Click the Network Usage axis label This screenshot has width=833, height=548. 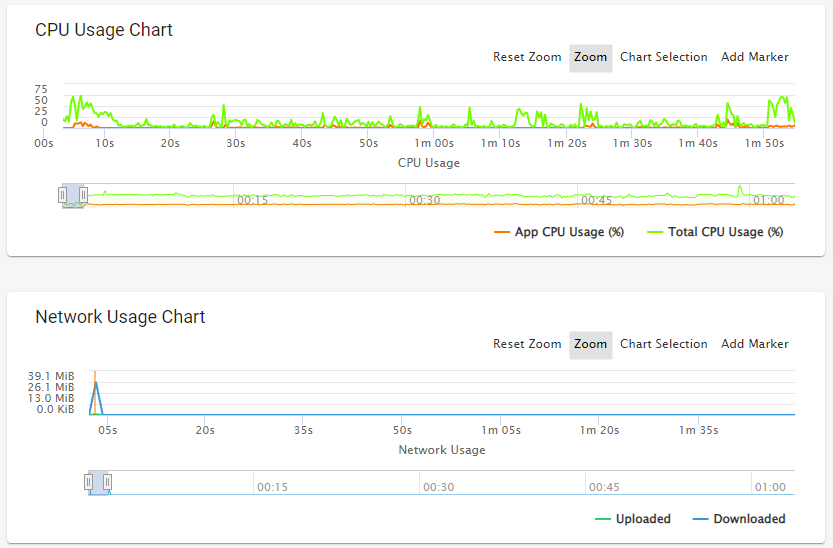click(442, 450)
